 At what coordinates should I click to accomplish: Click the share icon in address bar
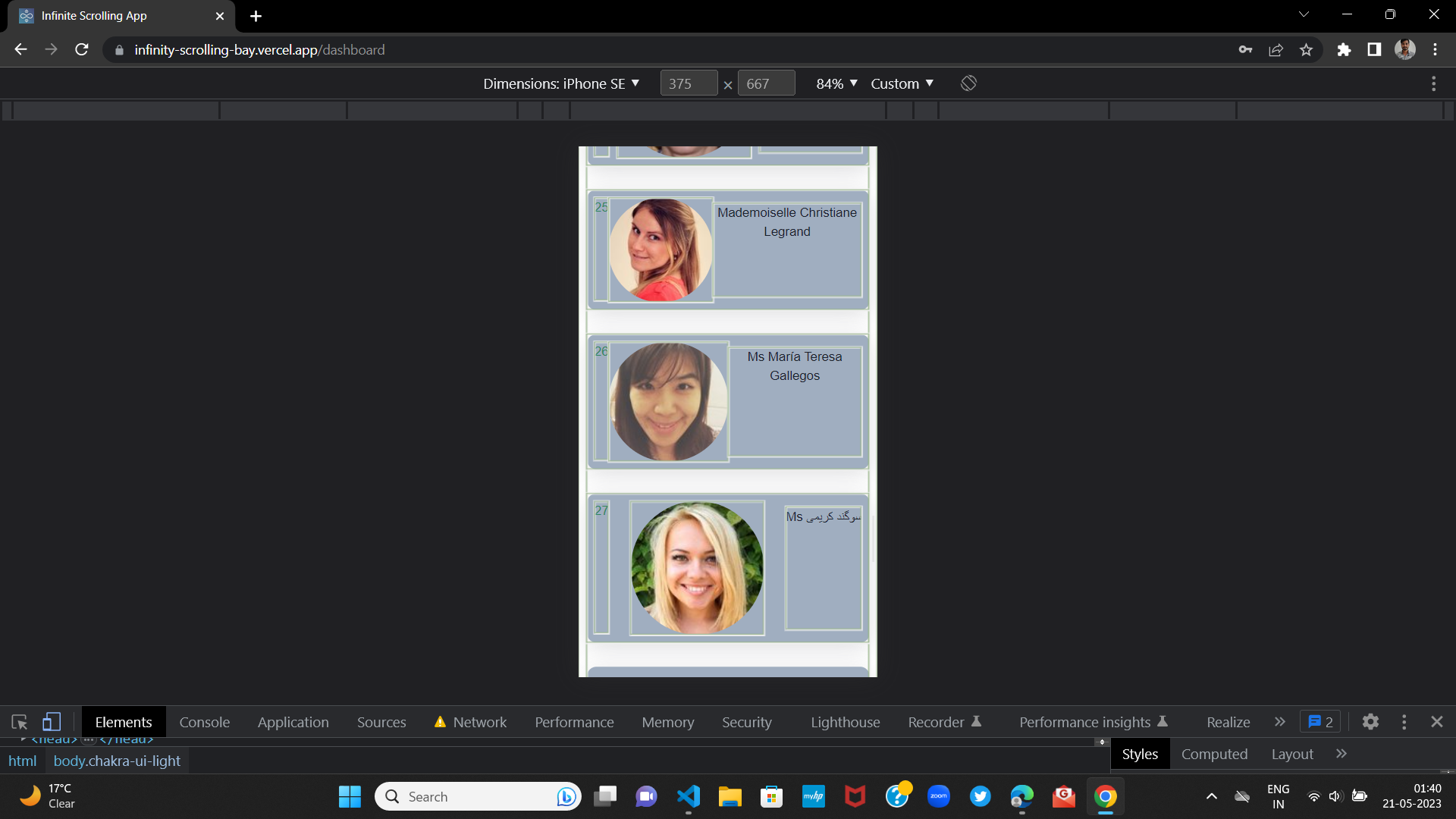pyautogui.click(x=1276, y=49)
